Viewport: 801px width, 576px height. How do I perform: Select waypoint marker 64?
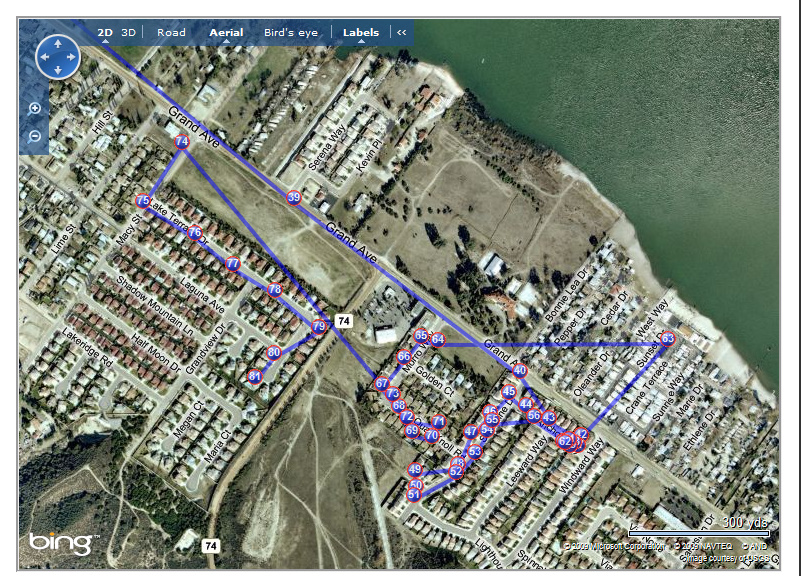pyautogui.click(x=438, y=339)
